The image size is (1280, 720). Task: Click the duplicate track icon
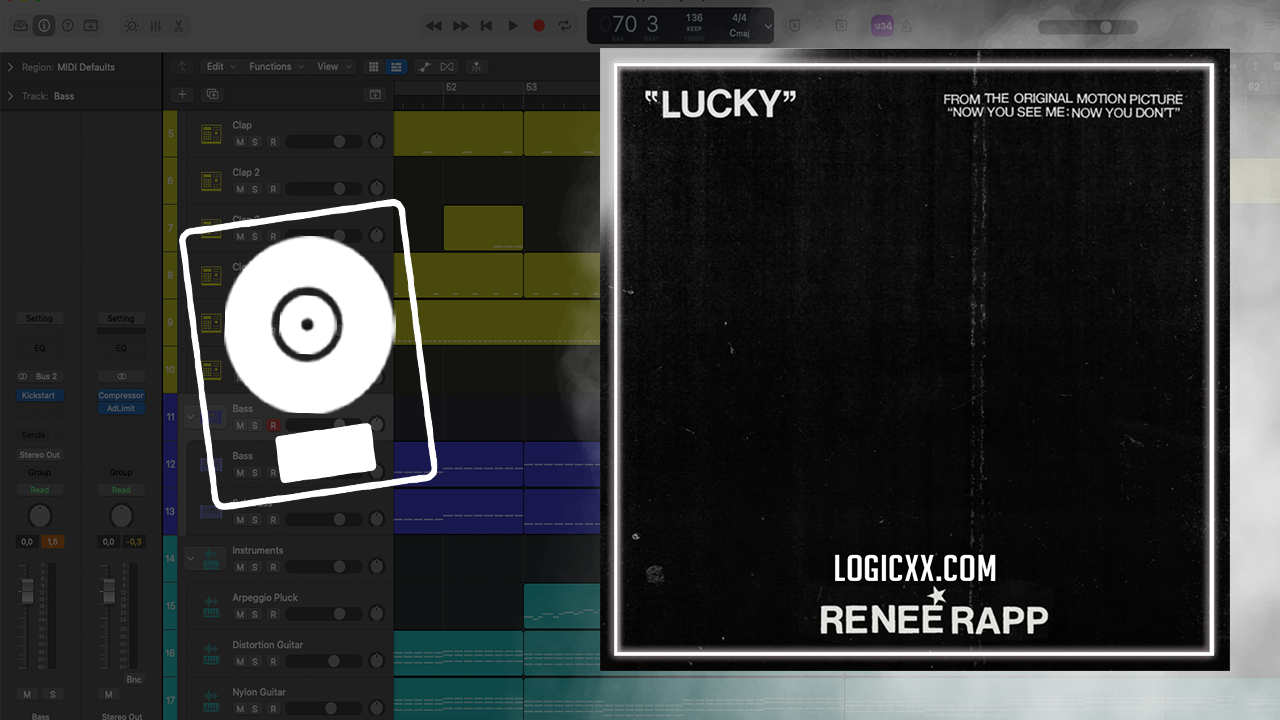point(212,94)
